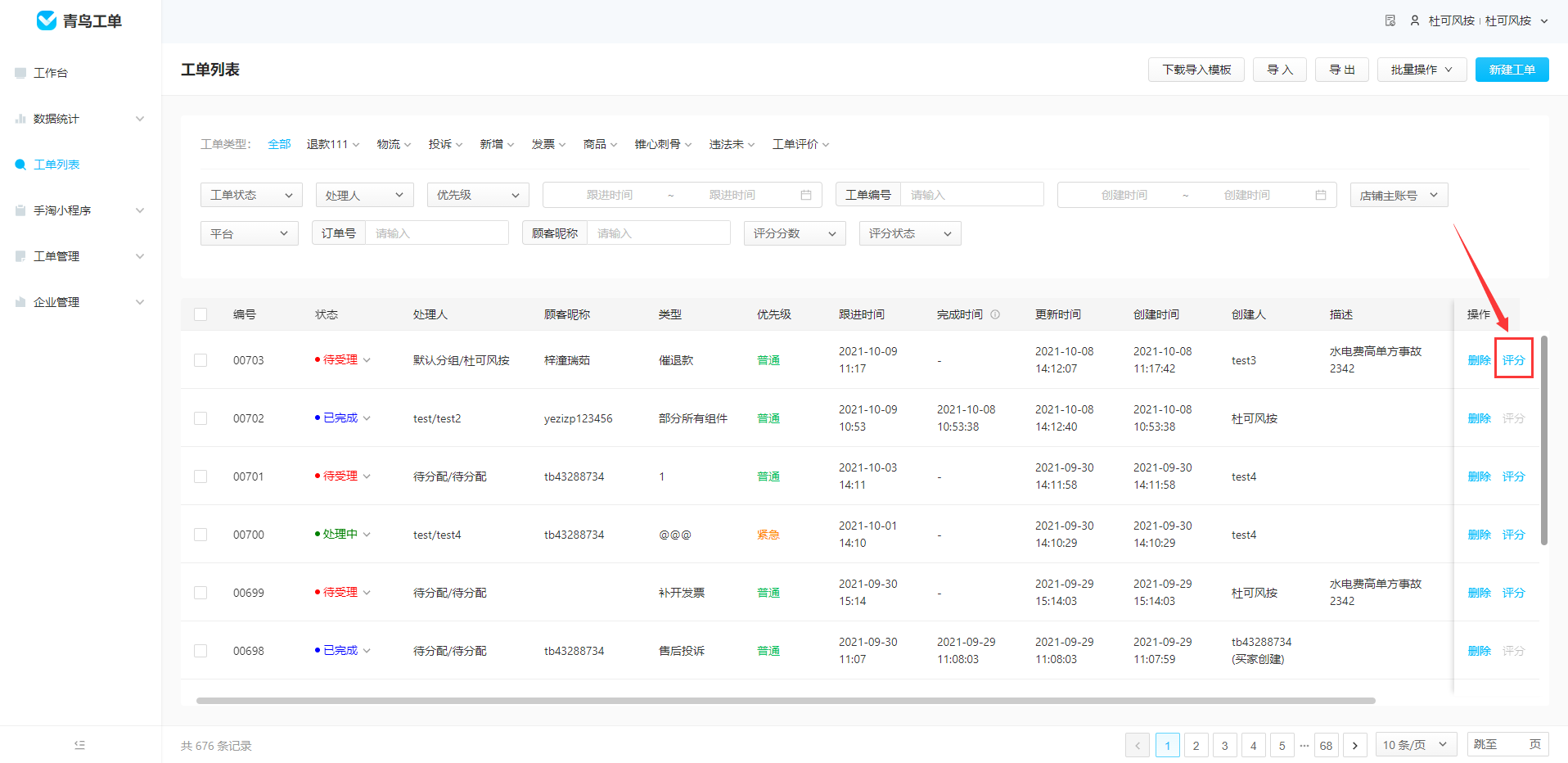1568x763 pixels.
Task: Click the pagination ellipsis jump icon
Action: [1304, 745]
